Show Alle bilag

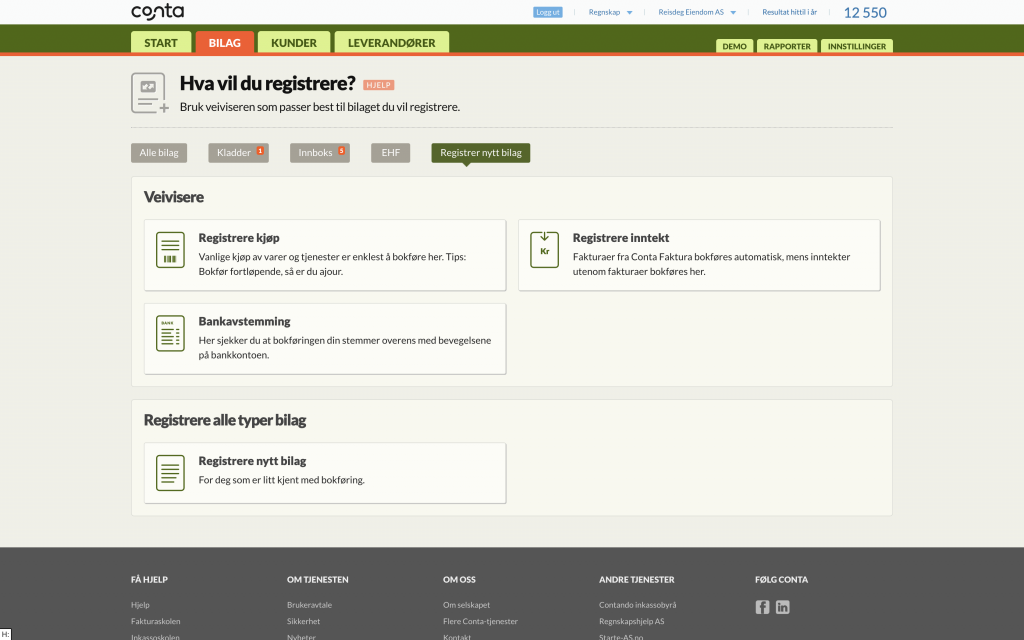(x=159, y=153)
